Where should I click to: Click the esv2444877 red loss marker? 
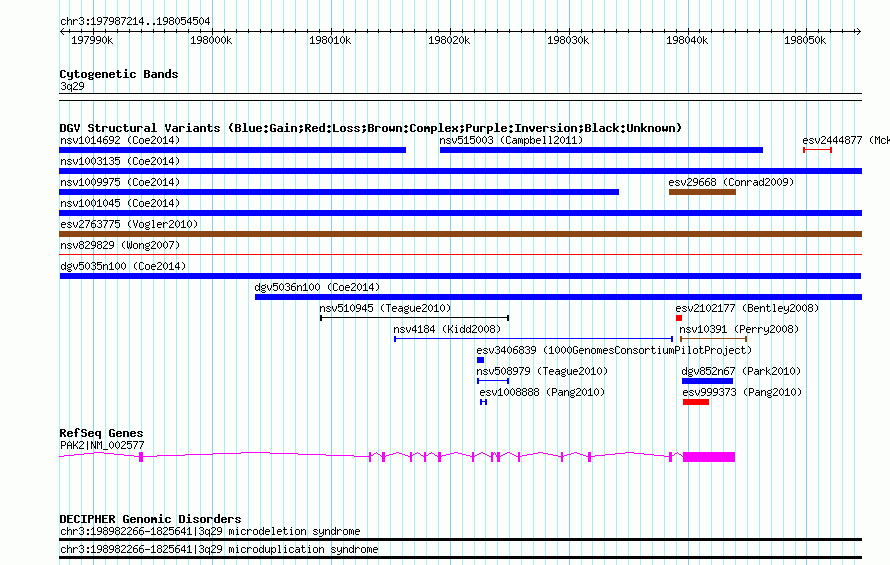817,150
